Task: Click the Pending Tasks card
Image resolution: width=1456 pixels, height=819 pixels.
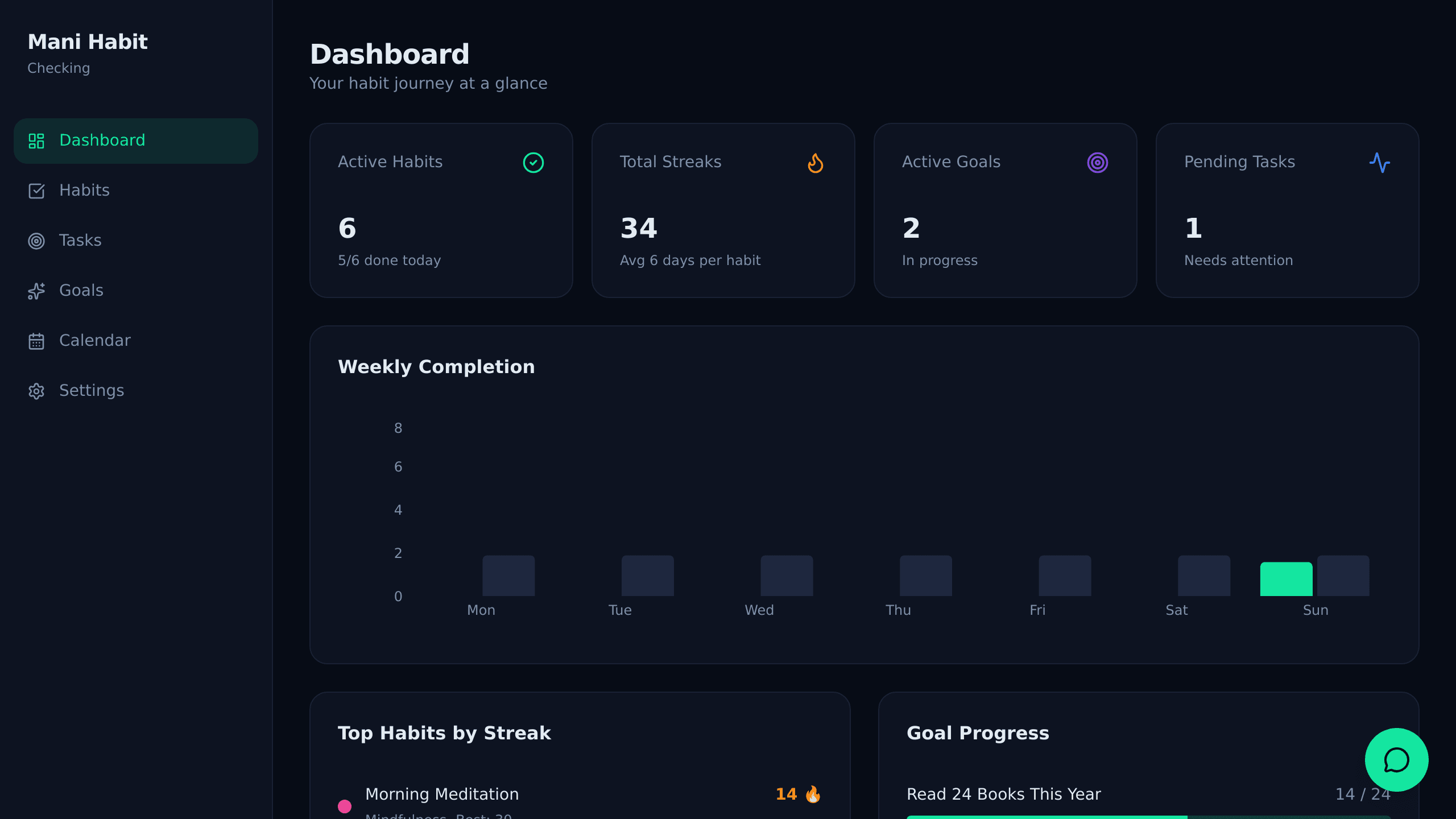Action: click(x=1287, y=210)
